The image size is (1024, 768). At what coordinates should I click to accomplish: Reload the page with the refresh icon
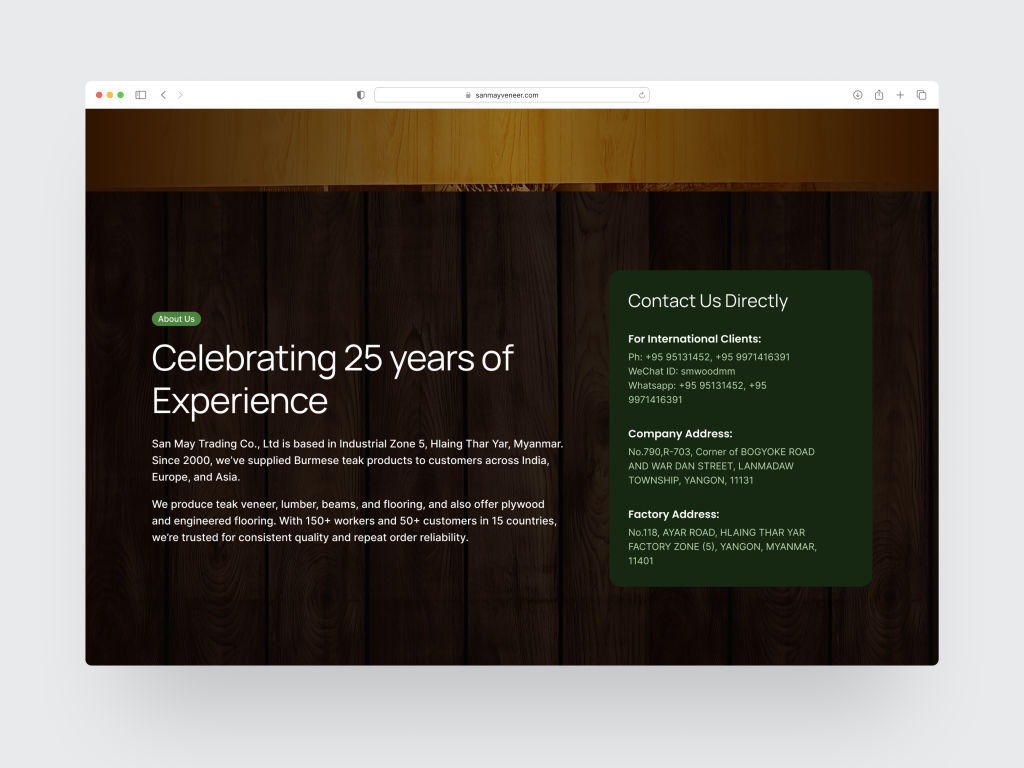click(x=642, y=95)
